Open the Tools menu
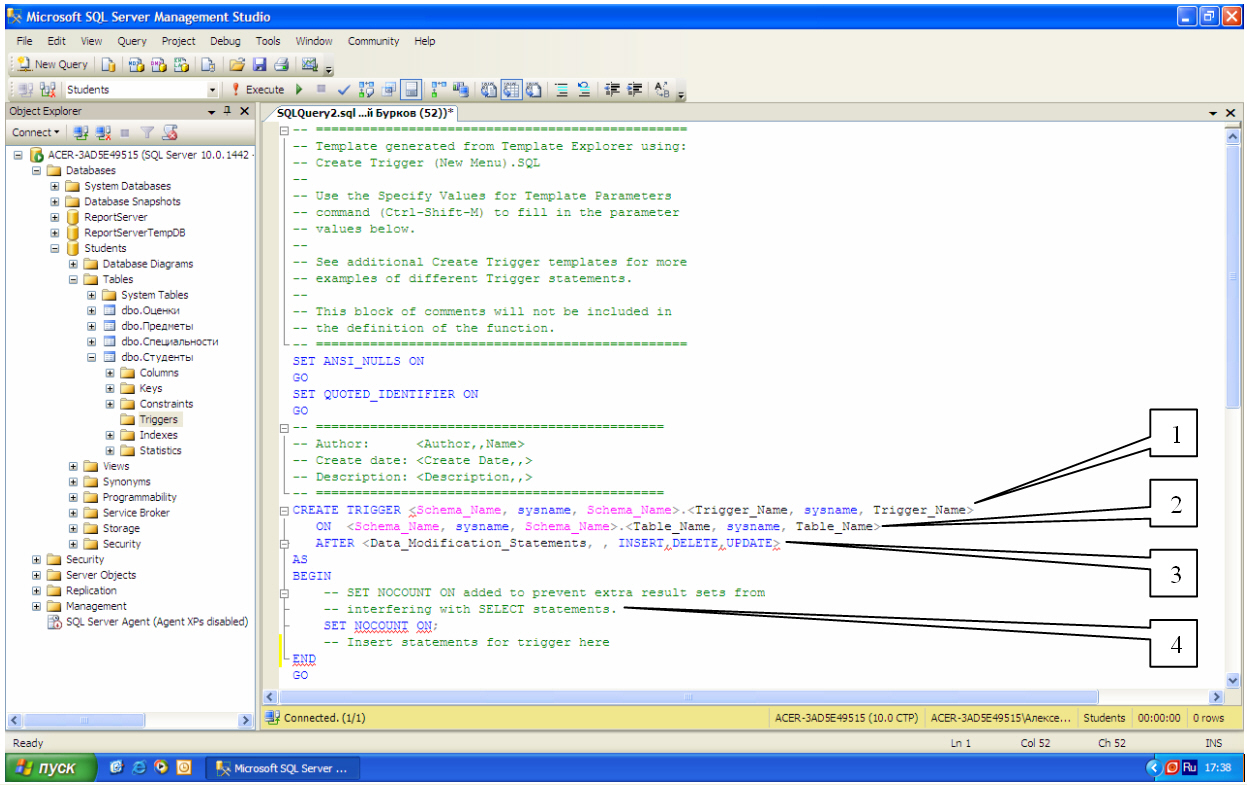1247x785 pixels. pyautogui.click(x=268, y=41)
